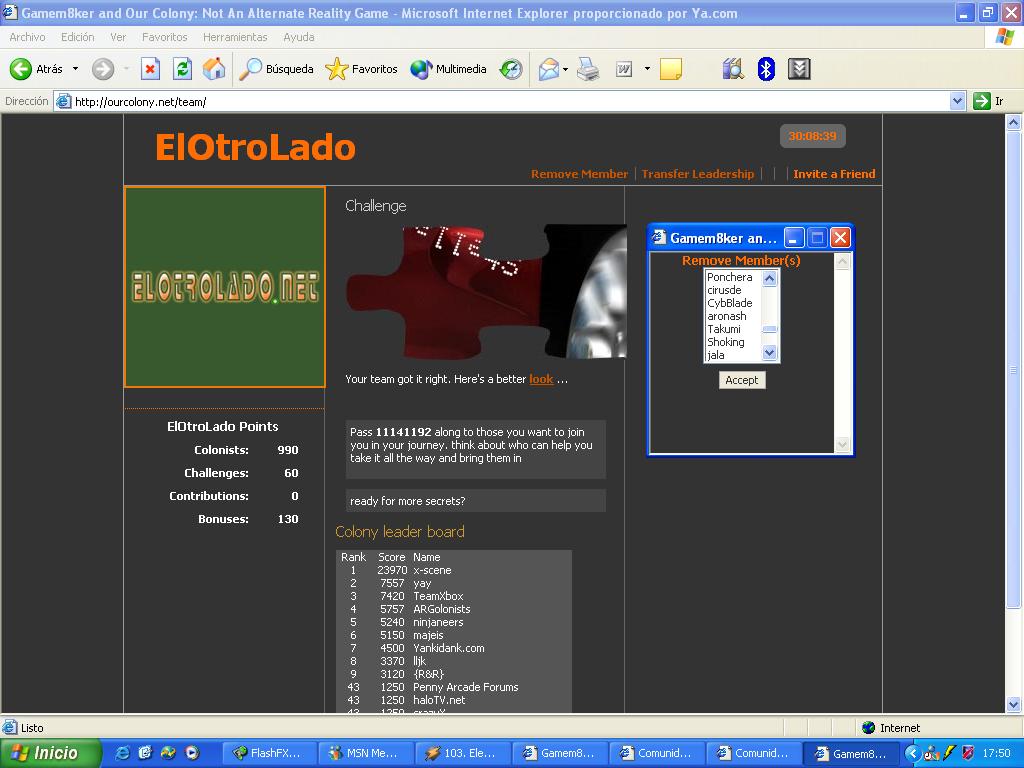Viewport: 1024px width, 768px height.
Task: Click the Mail envelope icon
Action: click(549, 69)
